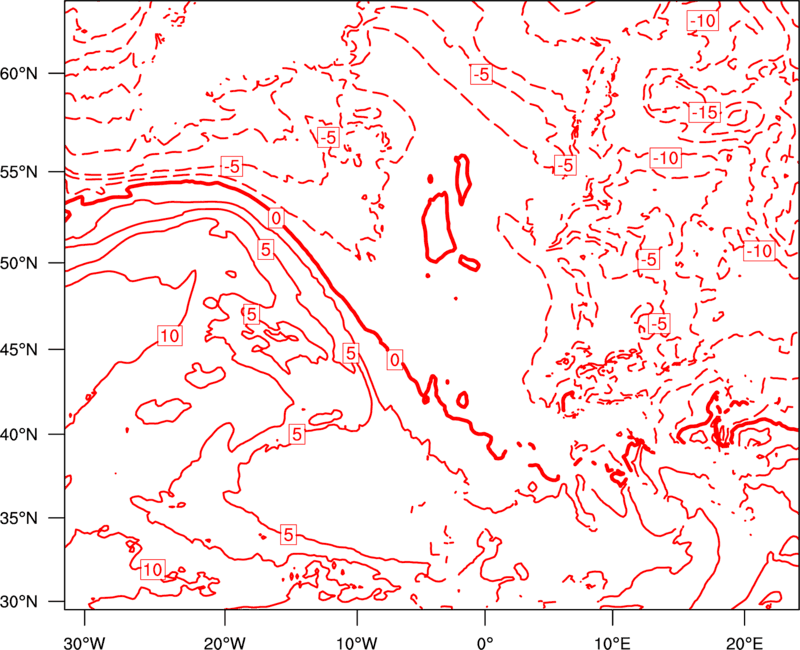Select the 55°N latitude axis label
Screen dimensions: 800x650
19,171
